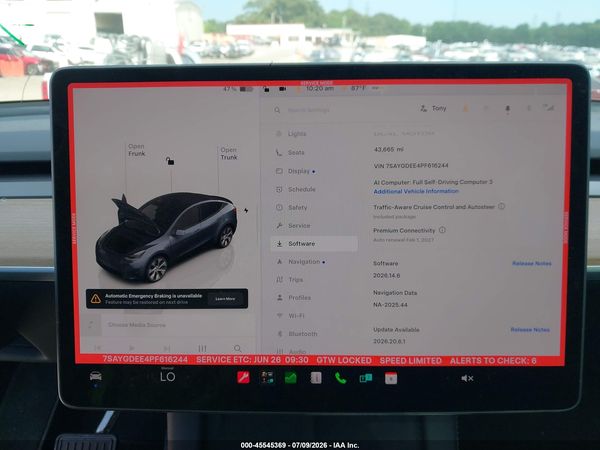Go to Navigation settings
The image size is (600, 450).
[301, 262]
